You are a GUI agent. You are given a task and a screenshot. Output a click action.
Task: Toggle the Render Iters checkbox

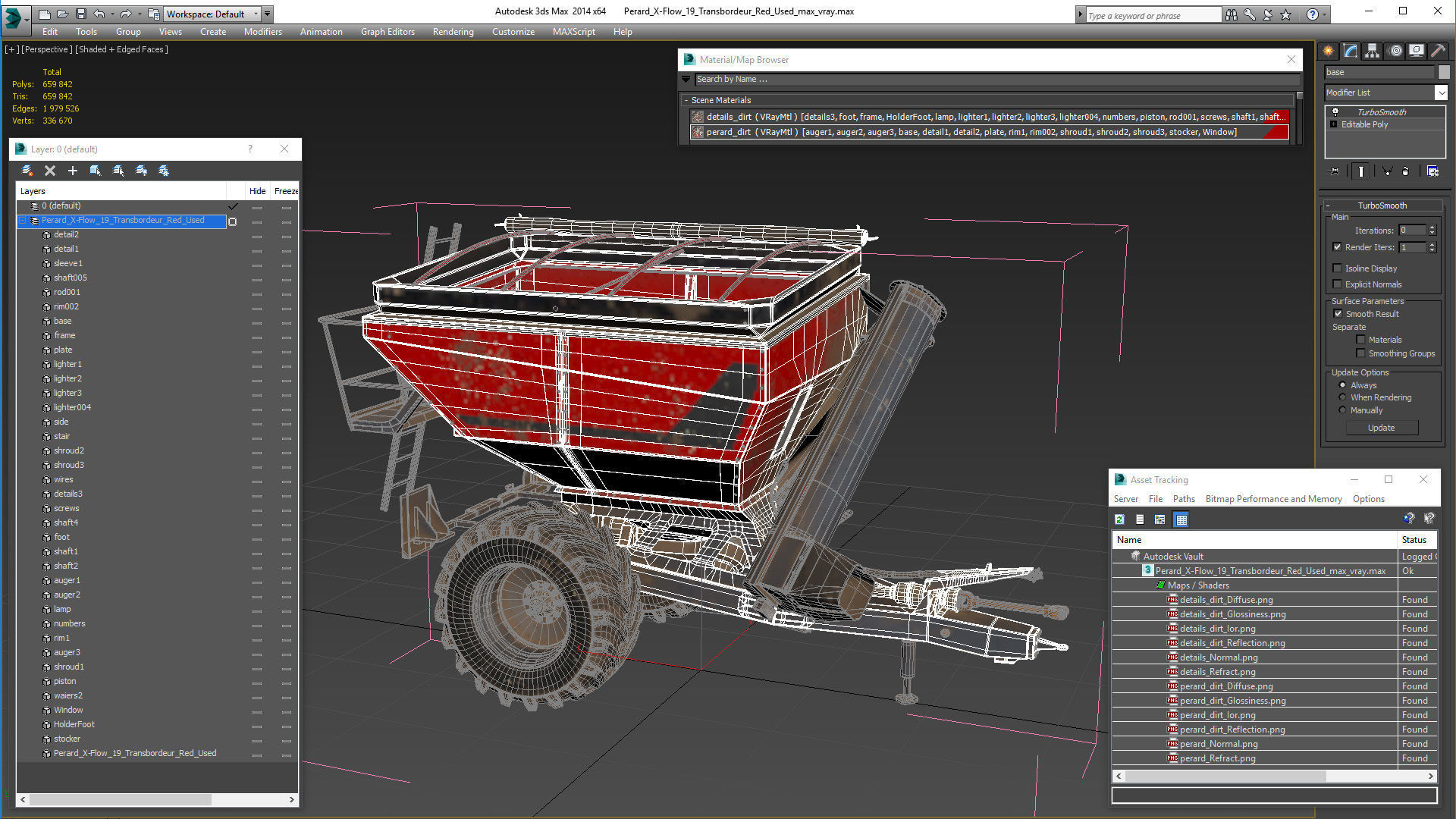(x=1337, y=247)
